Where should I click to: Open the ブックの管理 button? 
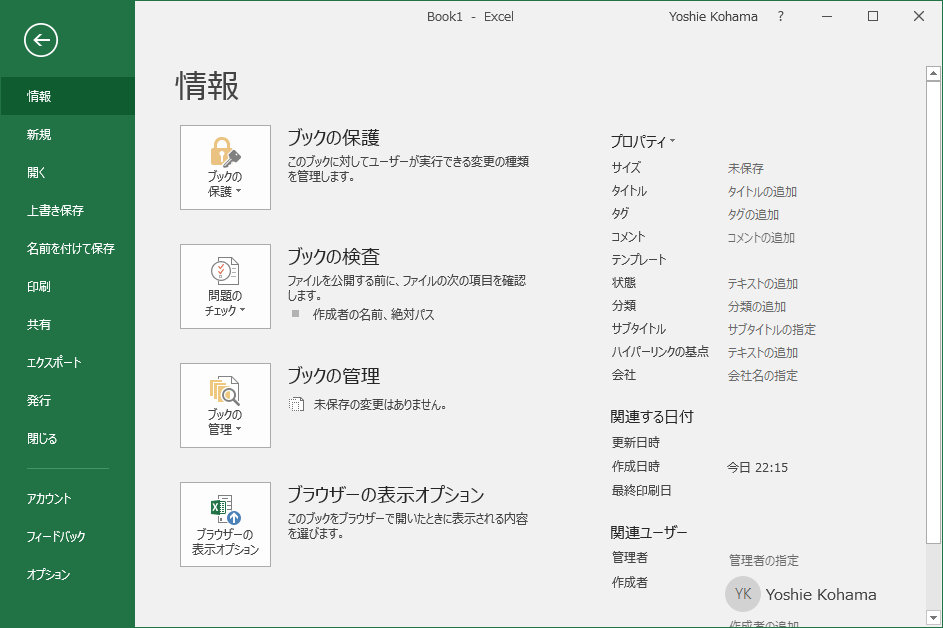click(x=226, y=405)
